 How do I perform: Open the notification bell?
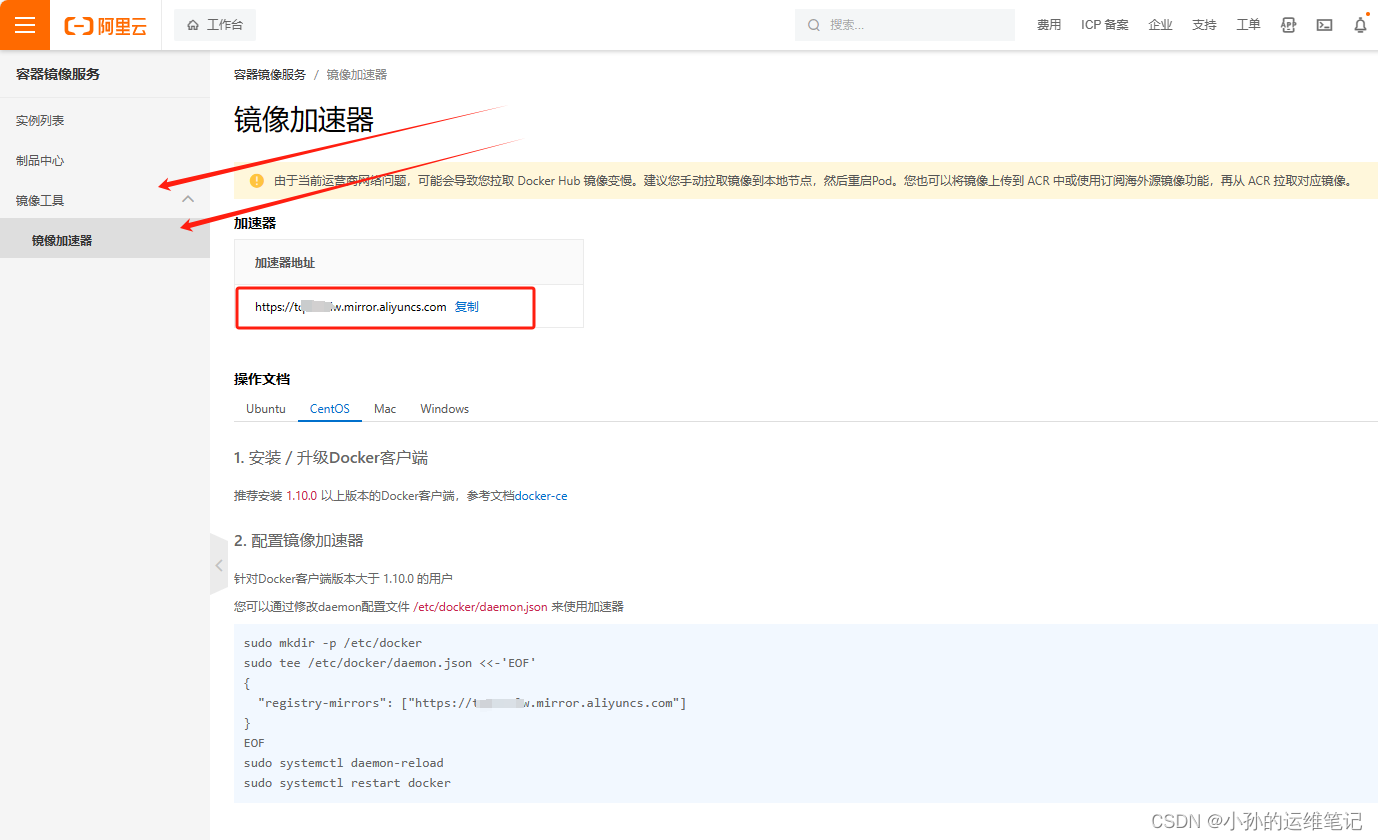pyautogui.click(x=1360, y=25)
